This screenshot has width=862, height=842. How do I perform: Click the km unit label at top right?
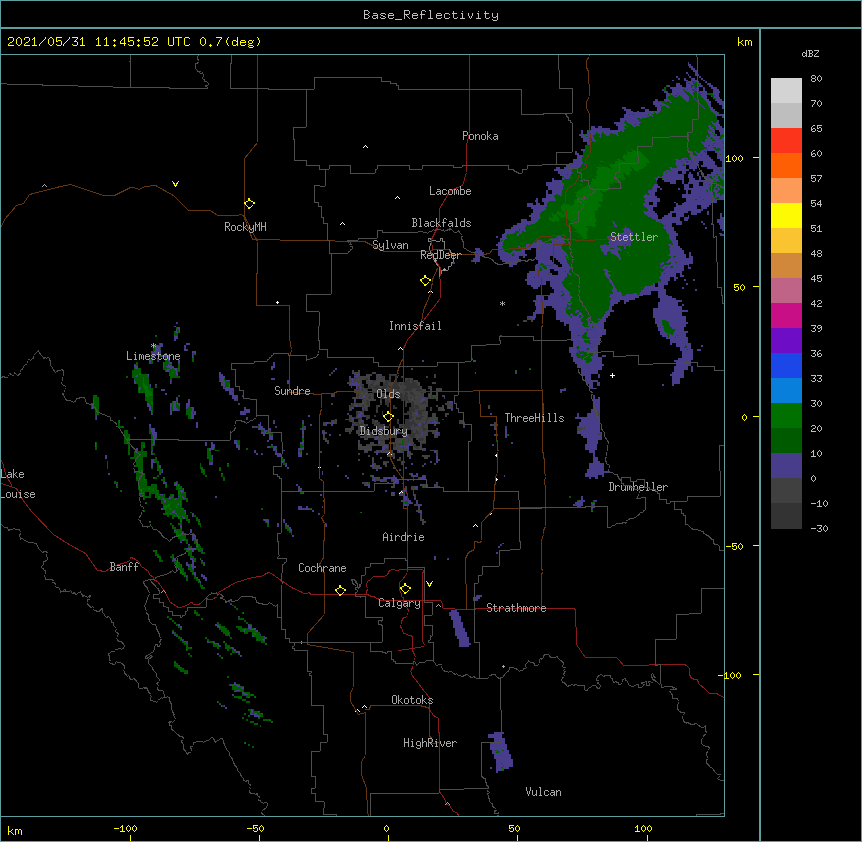[x=745, y=42]
